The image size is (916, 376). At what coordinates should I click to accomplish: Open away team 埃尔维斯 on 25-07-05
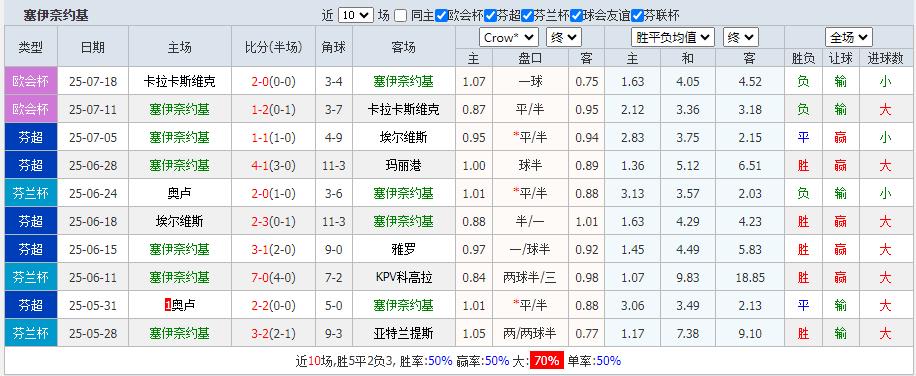[404, 137]
